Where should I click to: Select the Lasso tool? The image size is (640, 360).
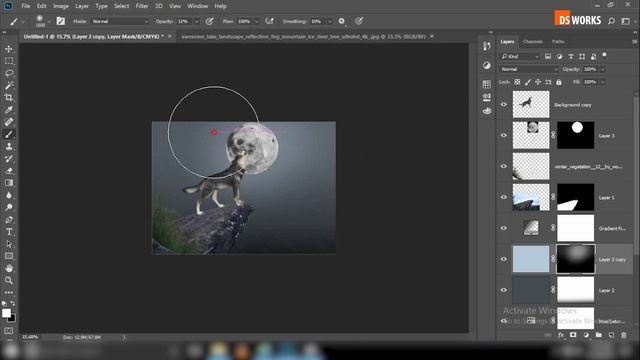click(x=9, y=73)
